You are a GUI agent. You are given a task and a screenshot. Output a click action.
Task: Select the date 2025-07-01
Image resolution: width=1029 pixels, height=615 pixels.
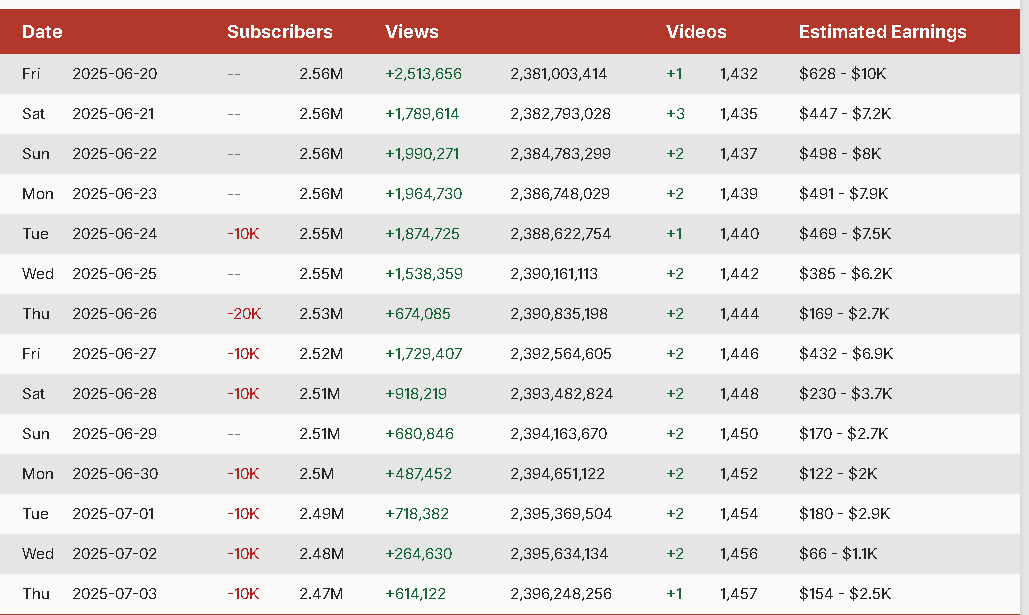pos(113,514)
